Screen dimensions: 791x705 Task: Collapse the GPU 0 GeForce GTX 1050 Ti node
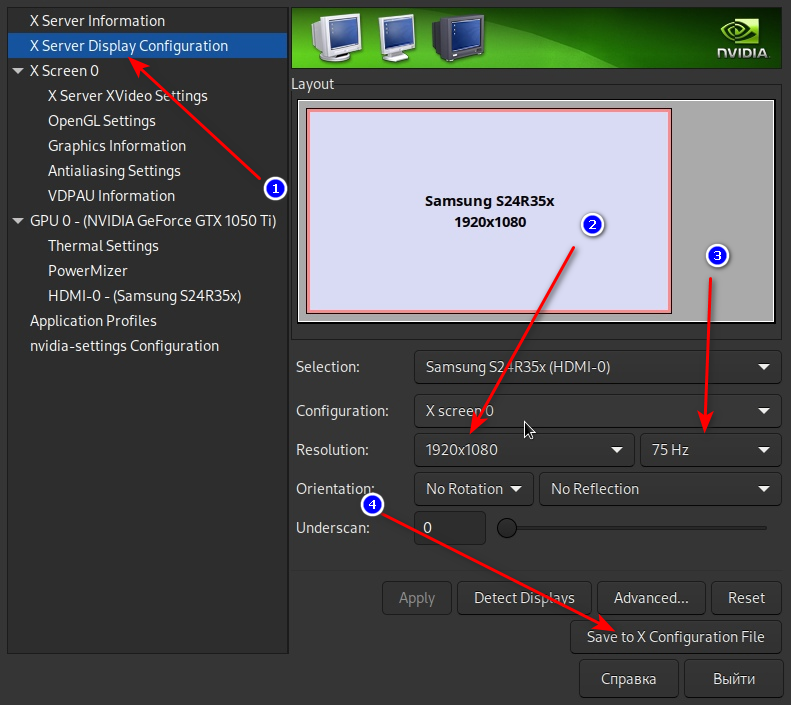click(18, 221)
